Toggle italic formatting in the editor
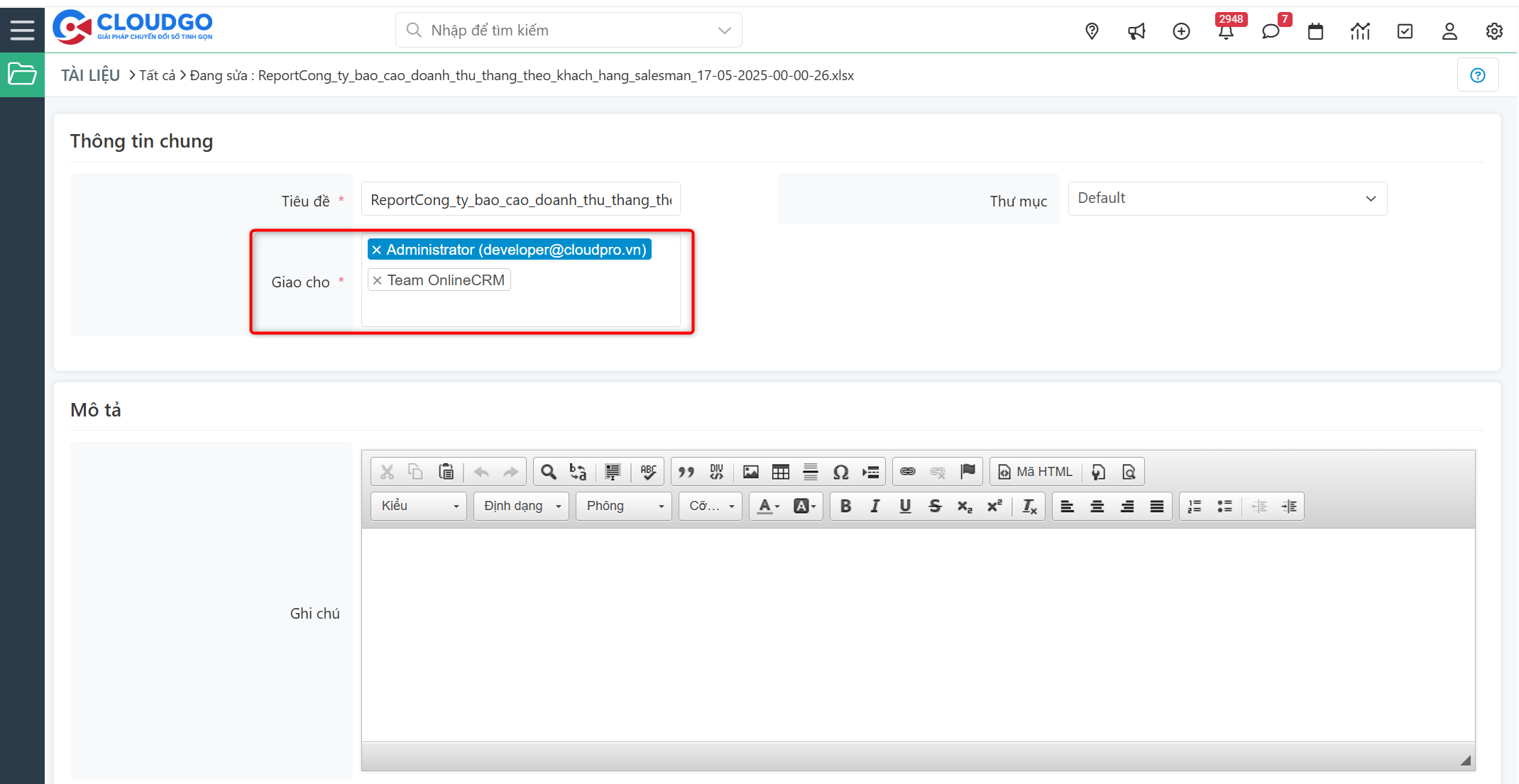Image resolution: width=1519 pixels, height=784 pixels. pos(875,506)
